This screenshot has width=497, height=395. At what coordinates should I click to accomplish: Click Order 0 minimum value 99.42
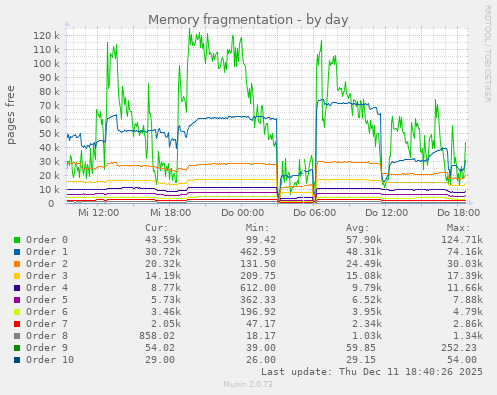tap(261, 240)
